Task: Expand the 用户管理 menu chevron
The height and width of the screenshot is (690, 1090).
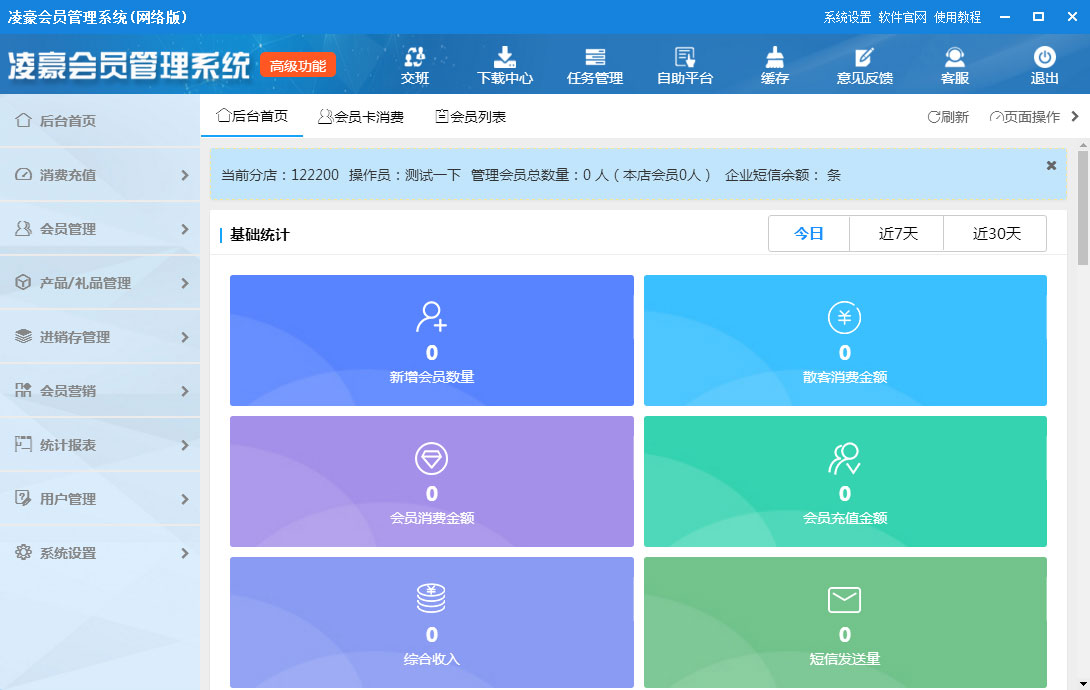Action: (x=185, y=499)
